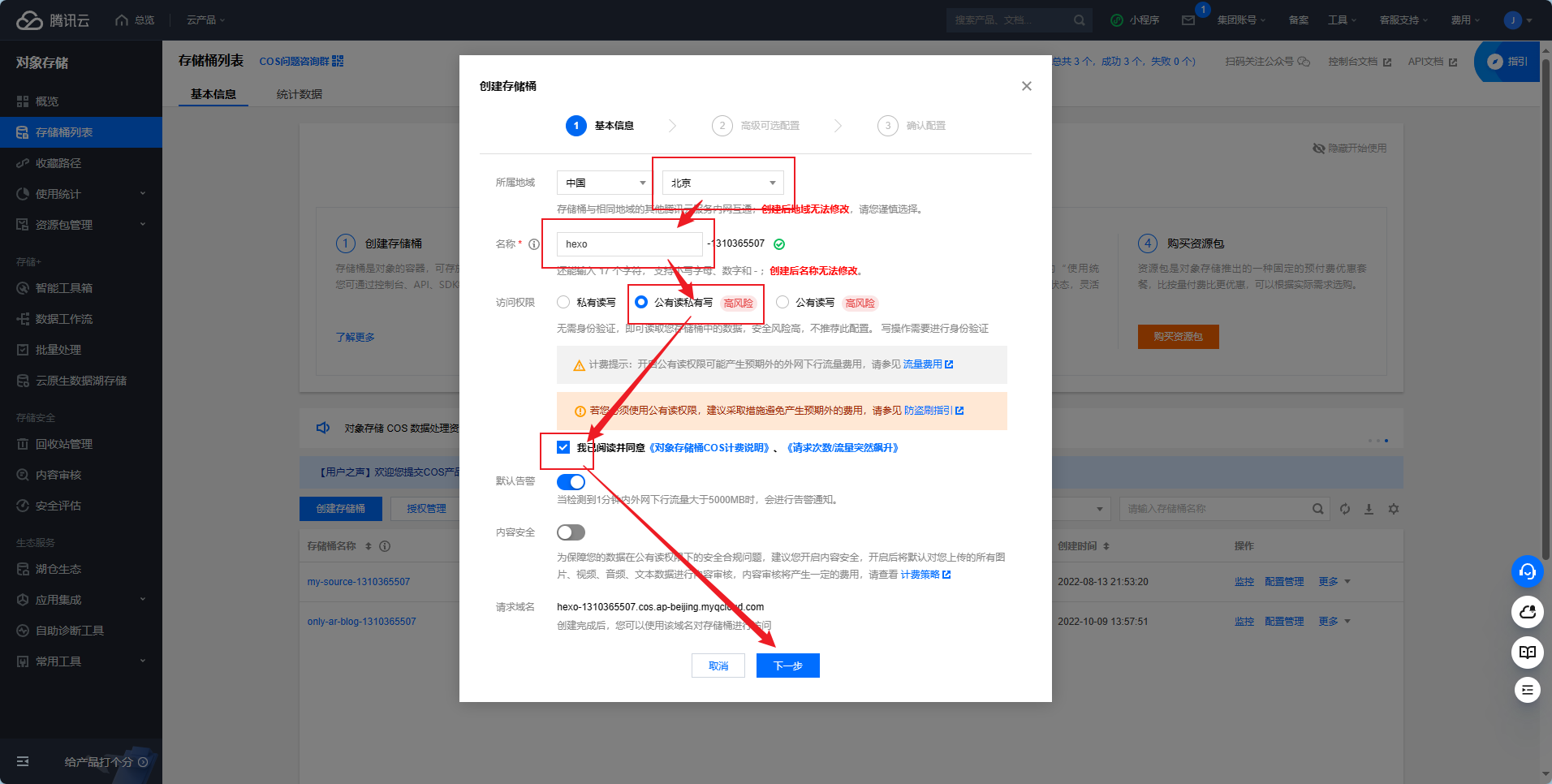Open 工具 menu in top bar
Viewport: 1552px width, 784px height.
(1342, 20)
